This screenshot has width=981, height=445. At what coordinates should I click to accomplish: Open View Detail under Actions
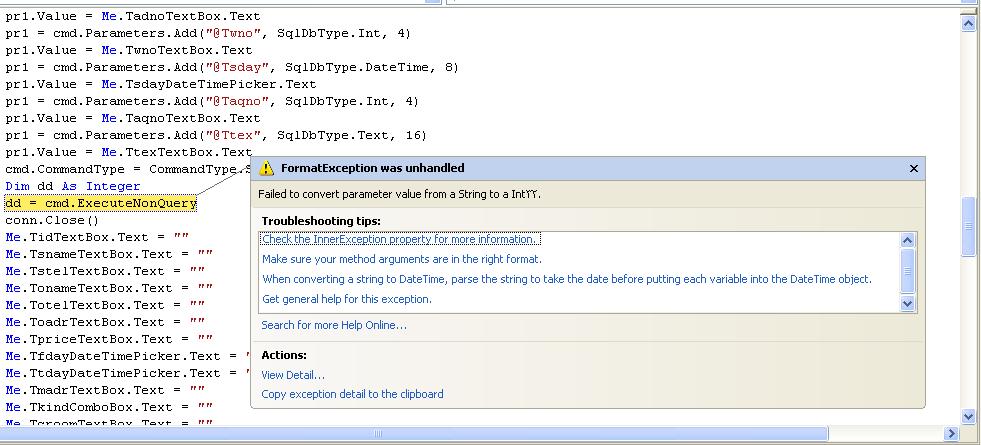click(x=293, y=376)
